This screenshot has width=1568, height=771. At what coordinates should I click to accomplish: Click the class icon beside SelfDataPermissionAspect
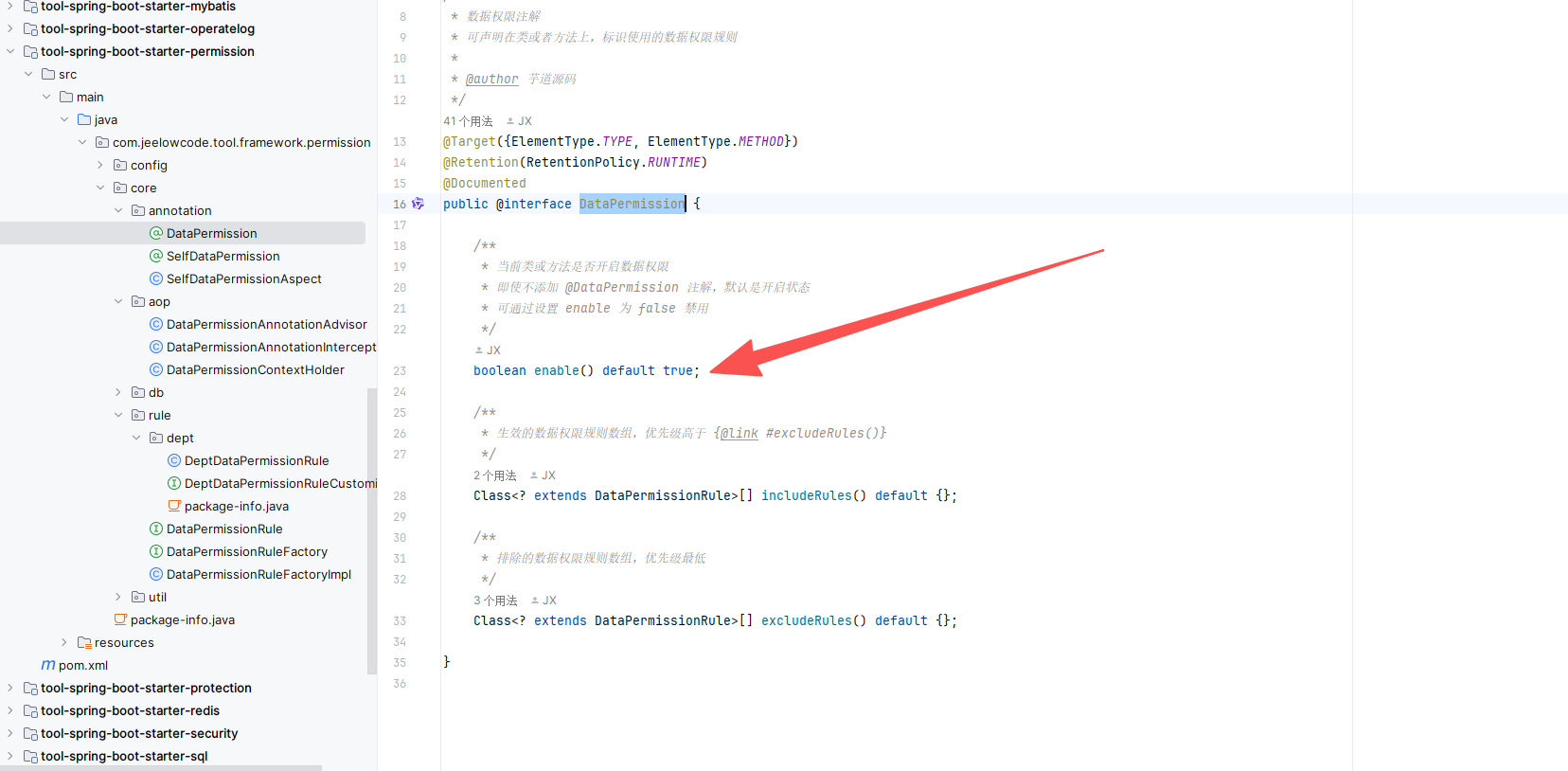(156, 278)
